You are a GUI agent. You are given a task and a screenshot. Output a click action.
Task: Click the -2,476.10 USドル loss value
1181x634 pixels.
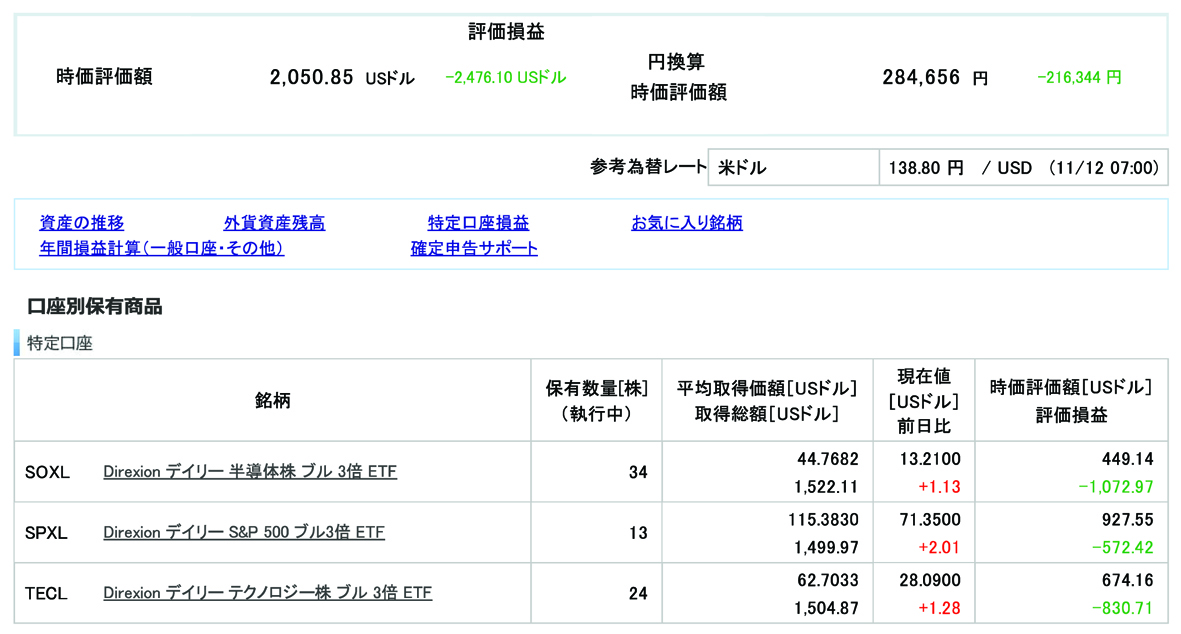pos(505,78)
